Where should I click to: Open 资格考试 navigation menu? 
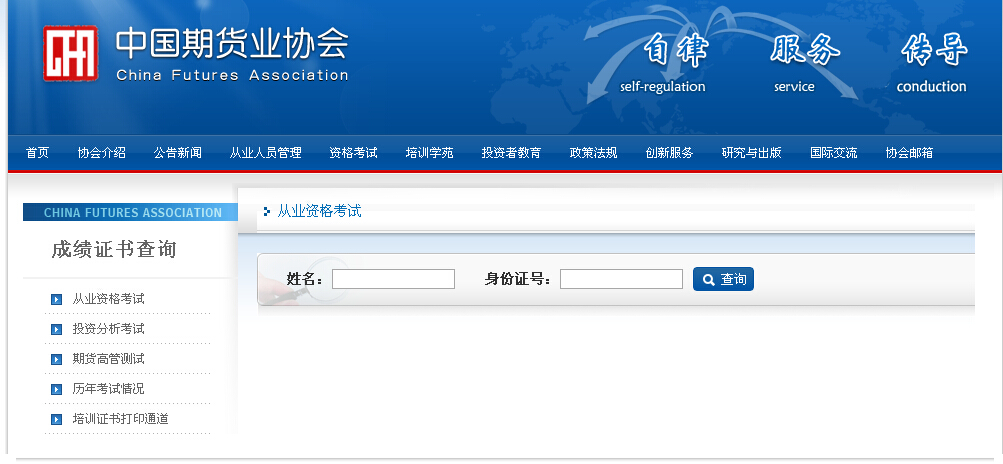[353, 153]
